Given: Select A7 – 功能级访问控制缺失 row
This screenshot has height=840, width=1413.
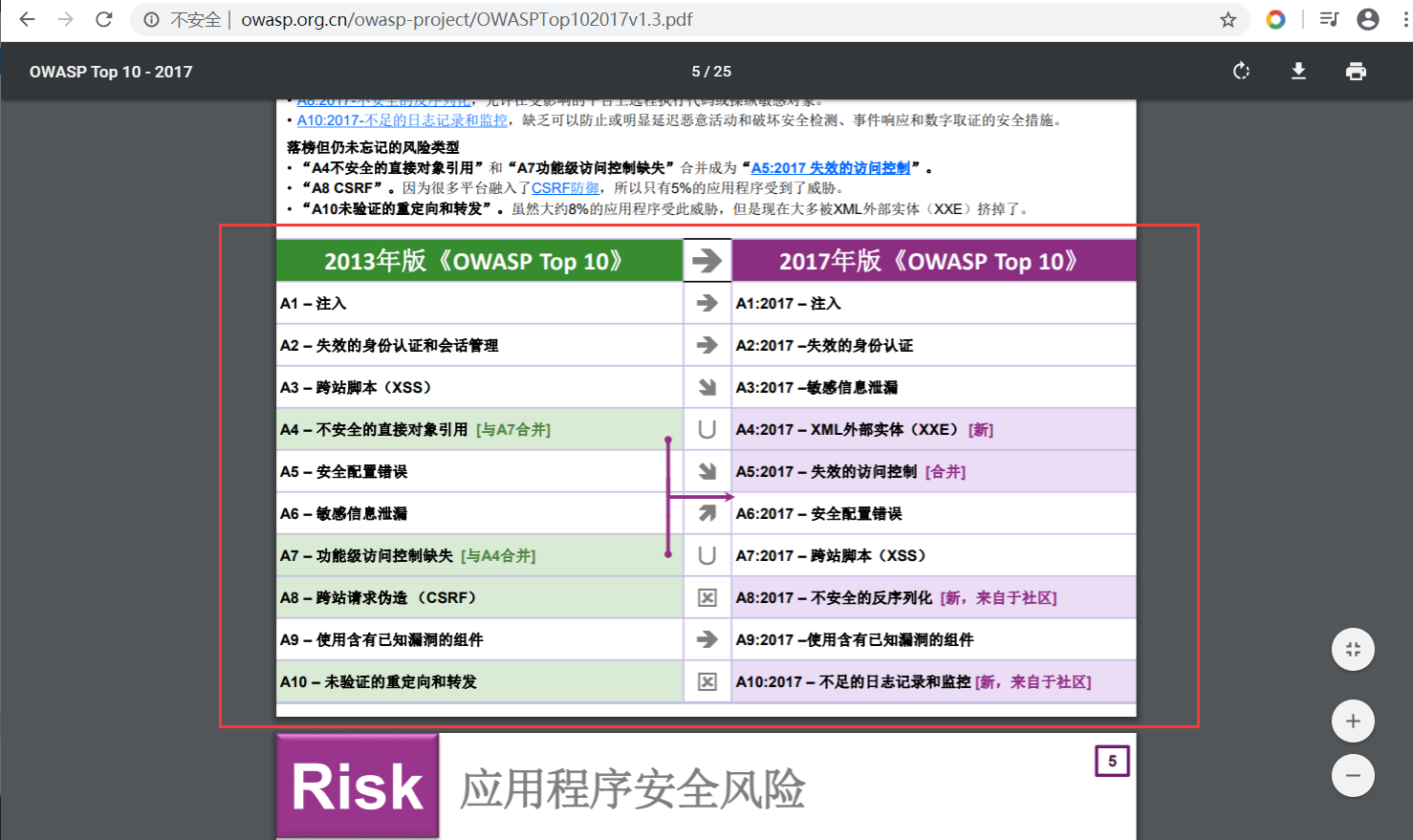Looking at the screenshot, I should point(480,555).
